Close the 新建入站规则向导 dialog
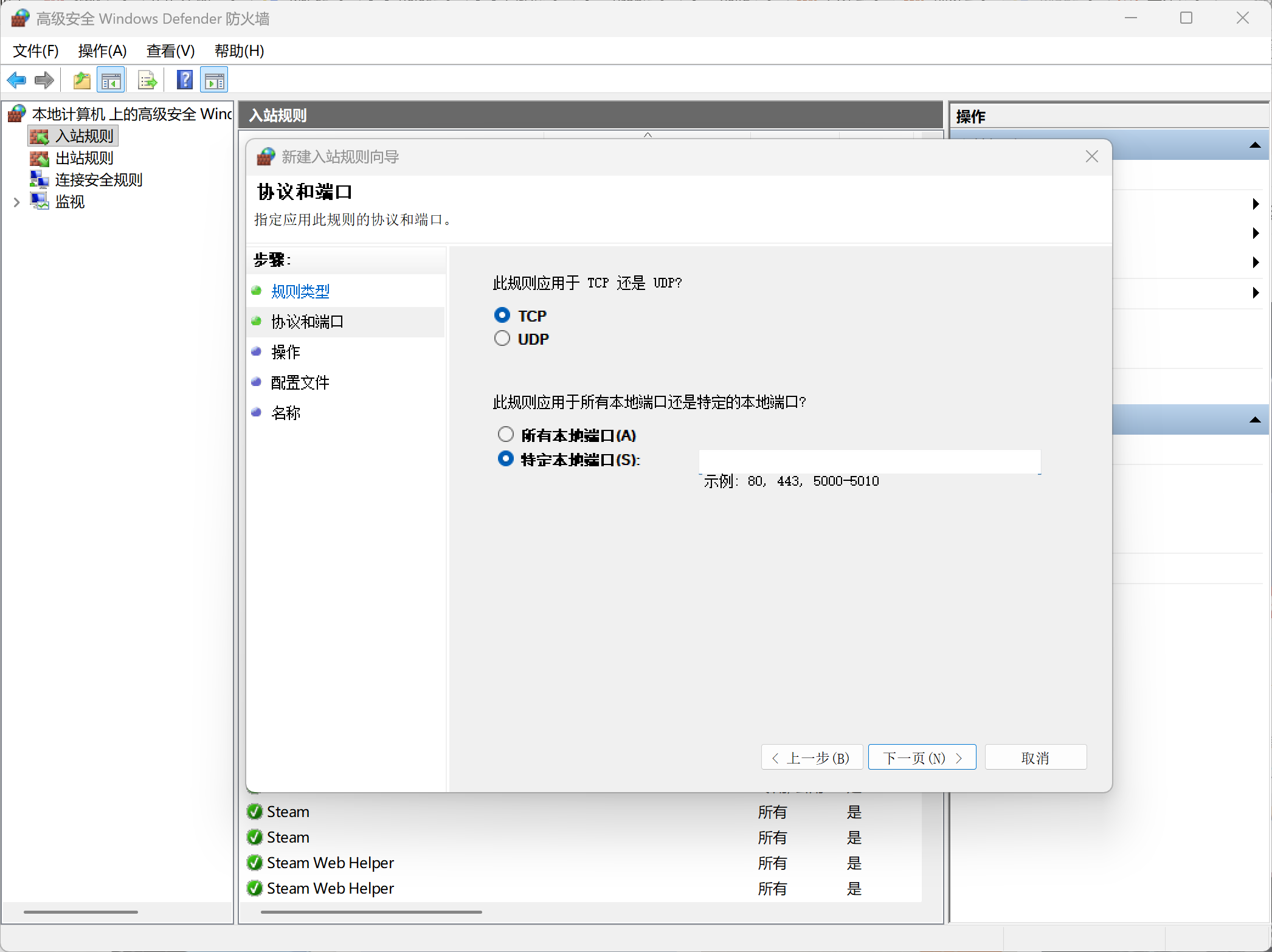Viewport: 1272px width, 952px height. 1092,156
